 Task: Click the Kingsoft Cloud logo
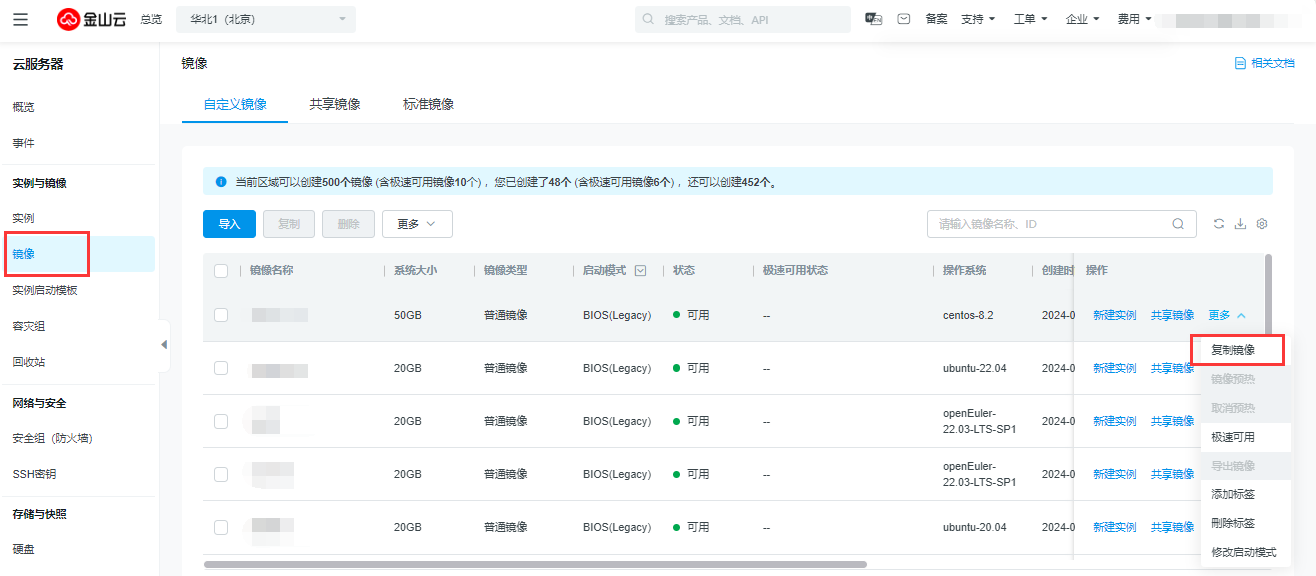pyautogui.click(x=92, y=19)
